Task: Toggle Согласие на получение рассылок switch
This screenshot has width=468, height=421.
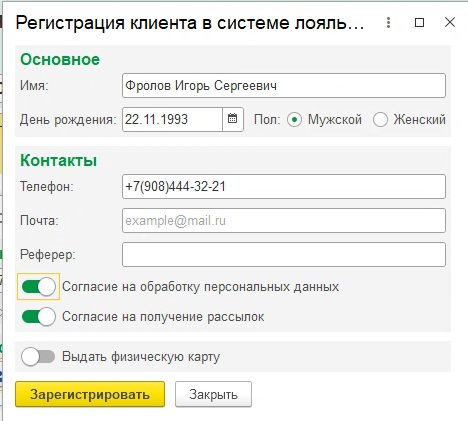Action: point(39,316)
